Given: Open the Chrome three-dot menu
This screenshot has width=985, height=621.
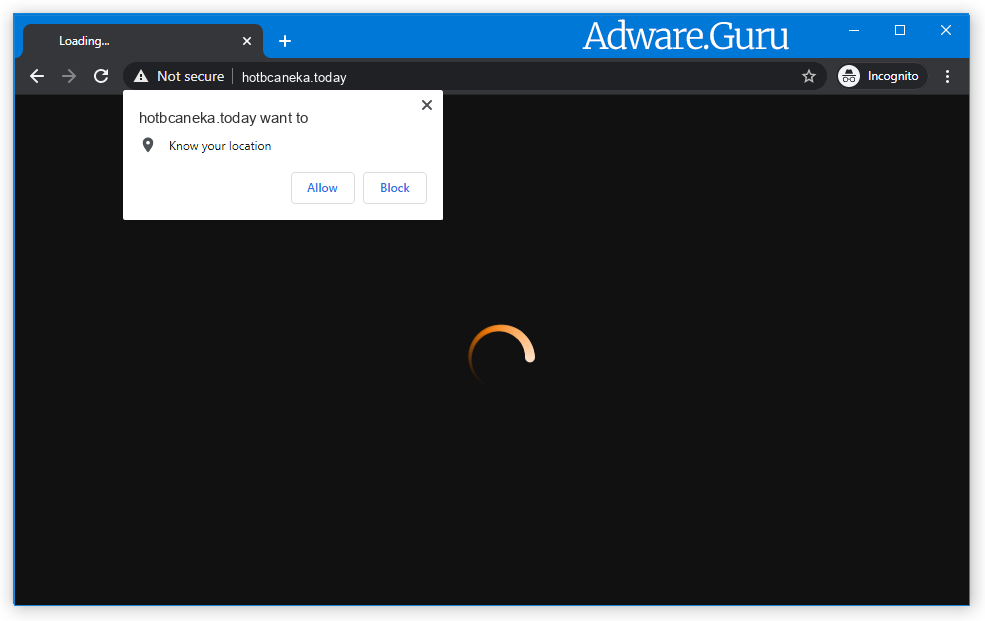Looking at the screenshot, I should (x=947, y=76).
